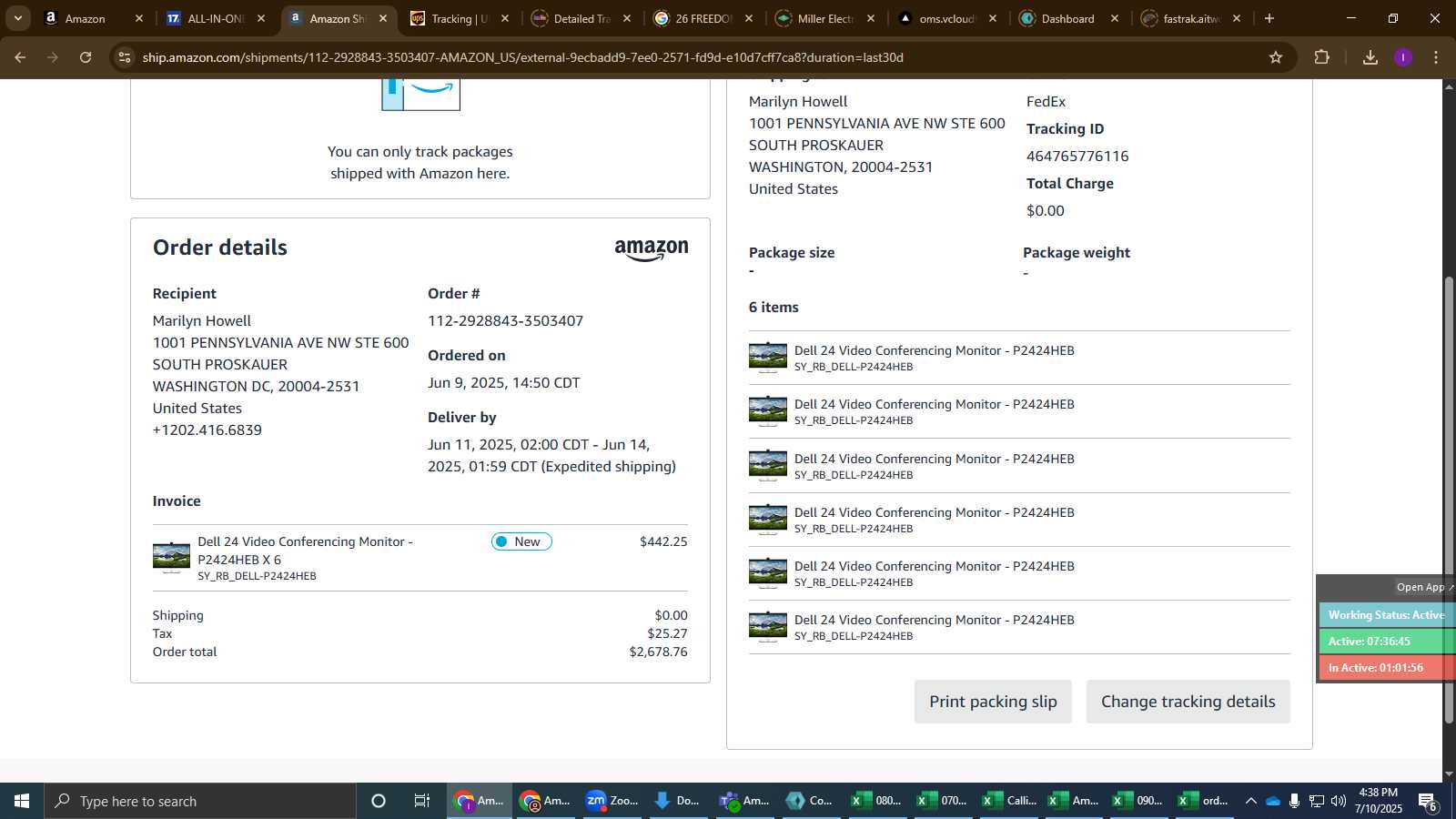Switch to the Miller Electric tab
This screenshot has width=1456, height=819.
coord(825,18)
